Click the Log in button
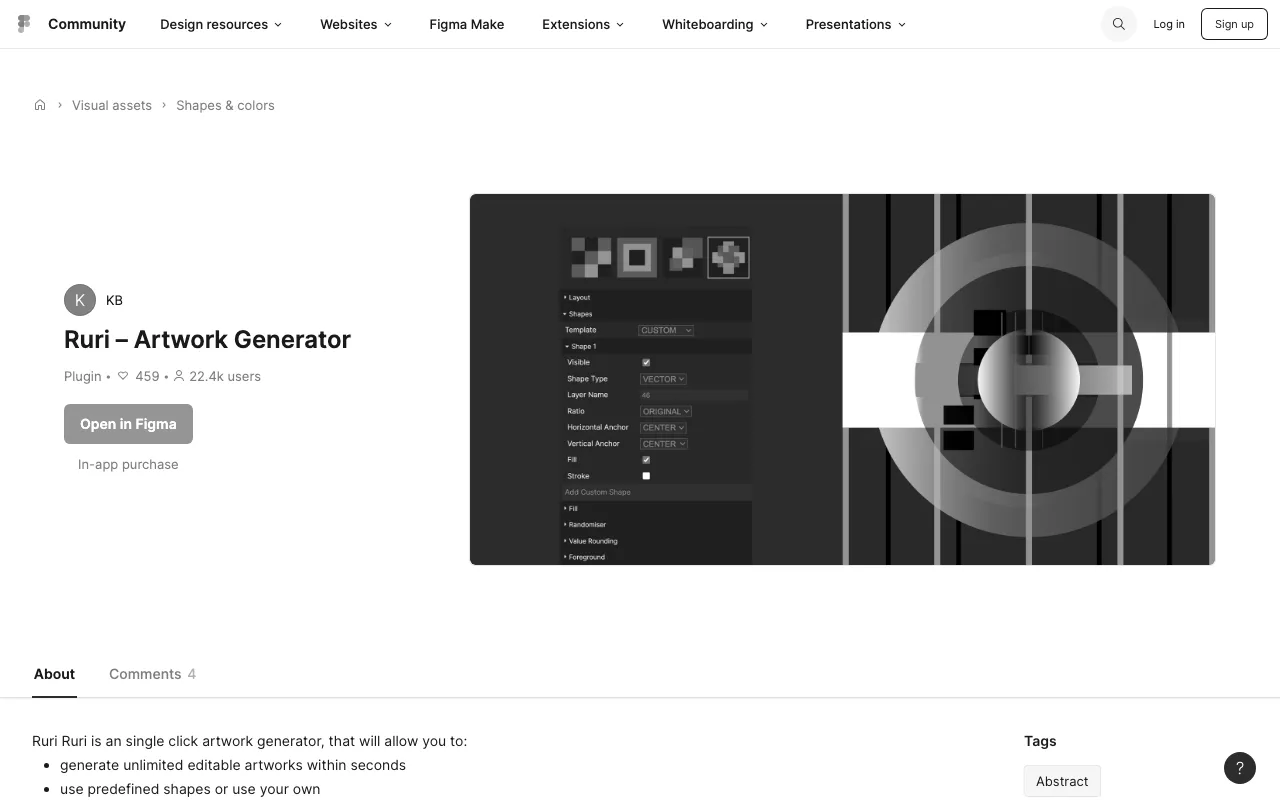Viewport: 1280px width, 800px height. [1169, 24]
